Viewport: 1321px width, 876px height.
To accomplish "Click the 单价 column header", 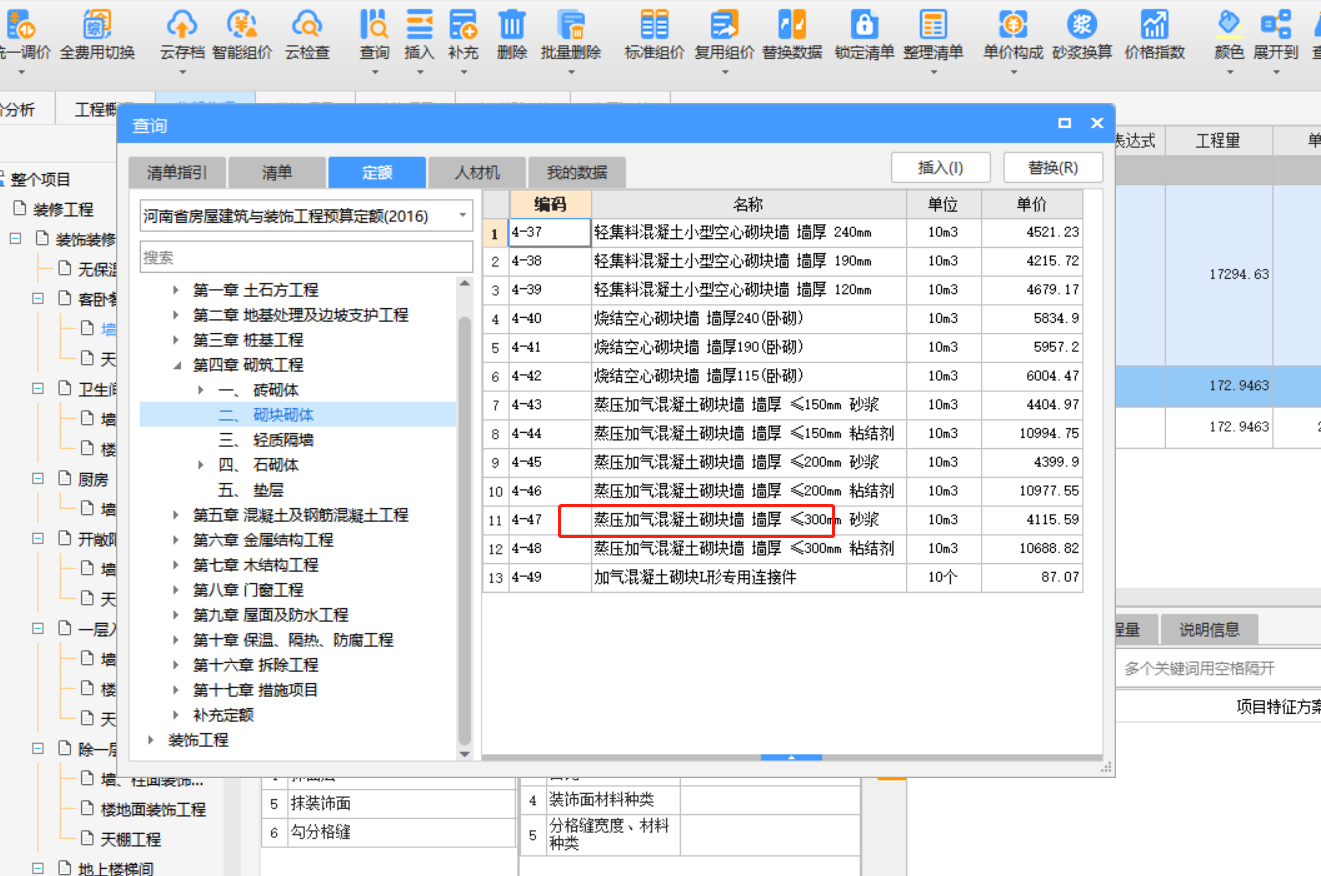I will click(x=1032, y=204).
